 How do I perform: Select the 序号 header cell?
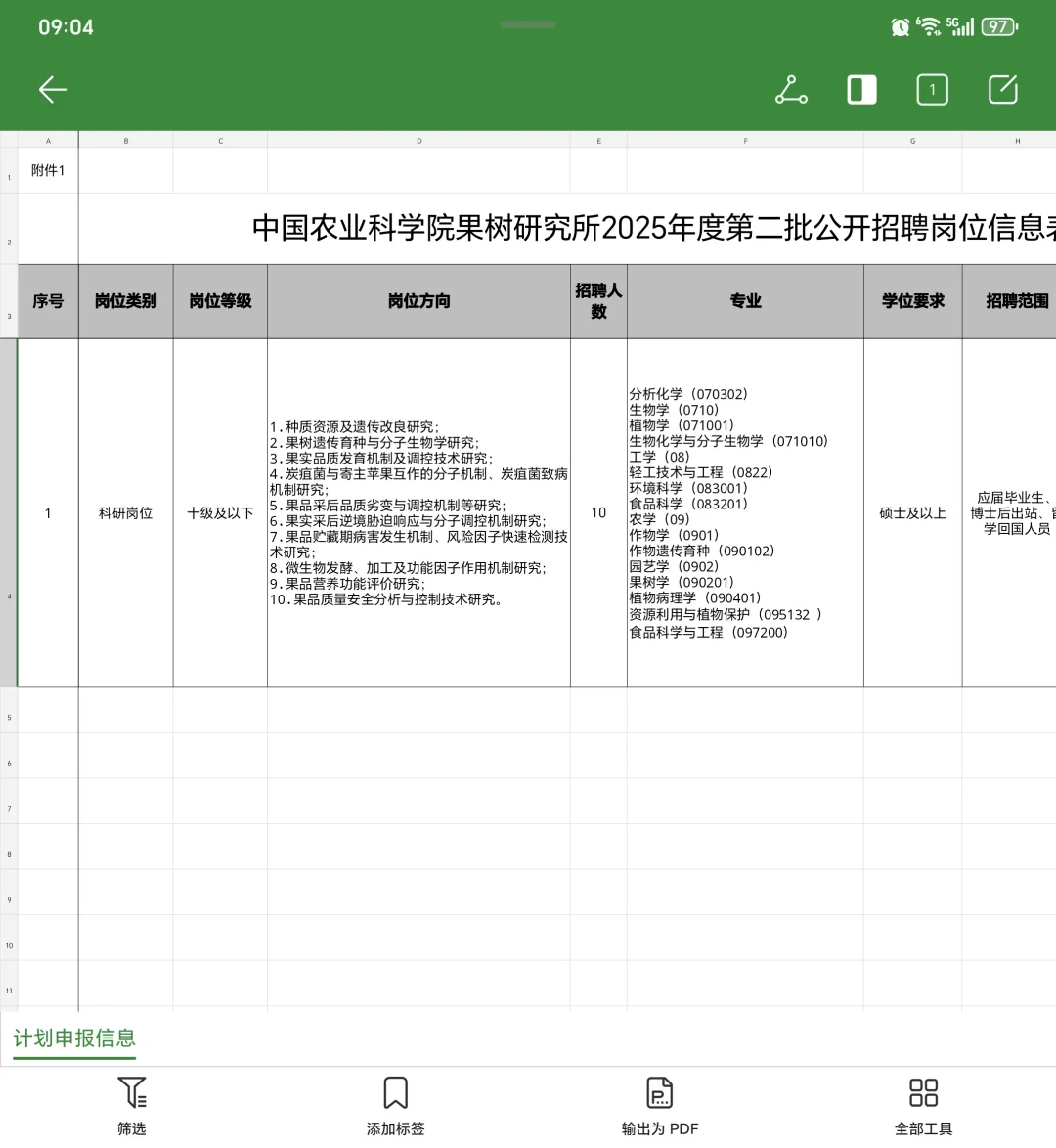(48, 301)
